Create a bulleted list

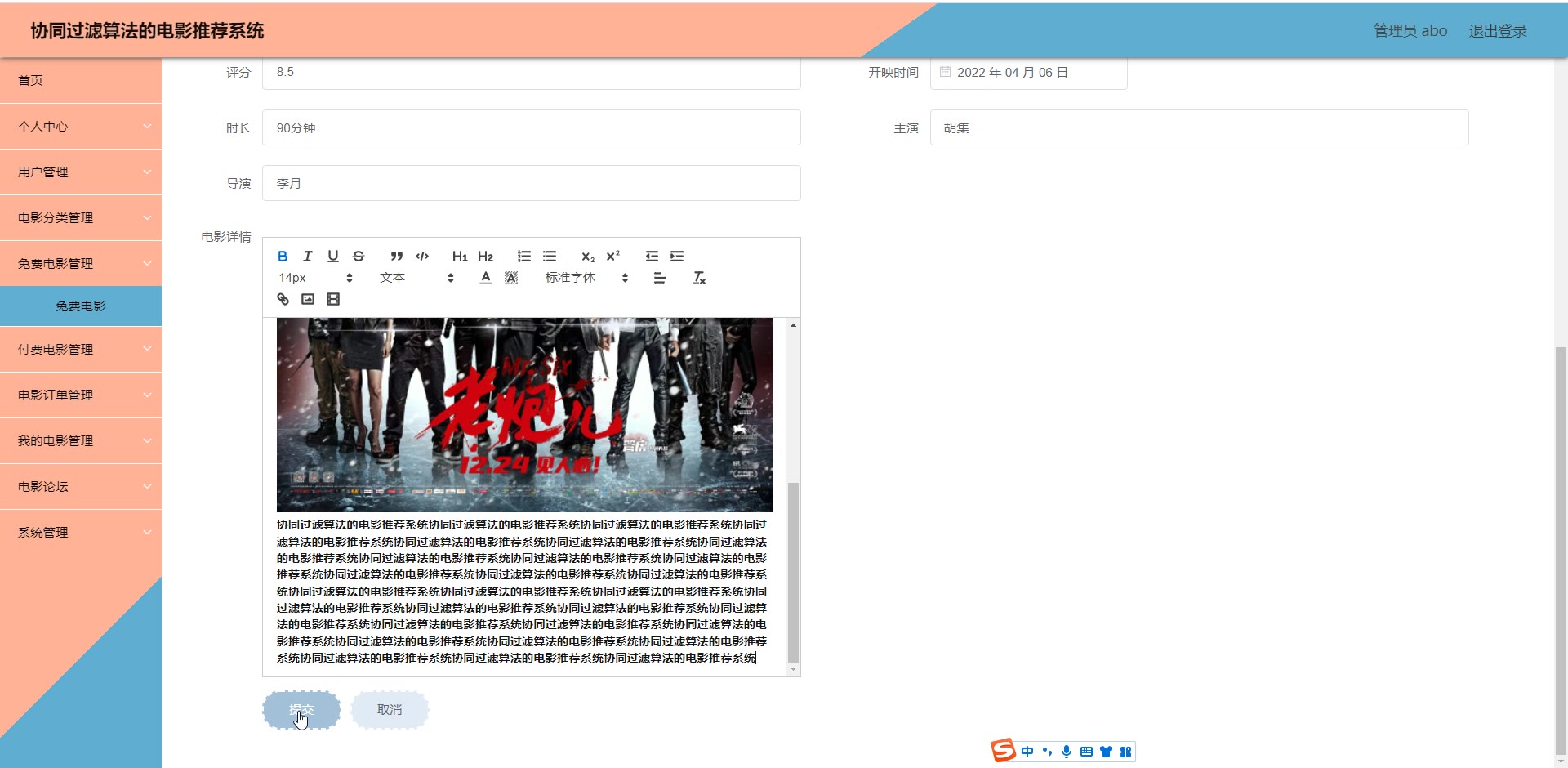[550, 257]
